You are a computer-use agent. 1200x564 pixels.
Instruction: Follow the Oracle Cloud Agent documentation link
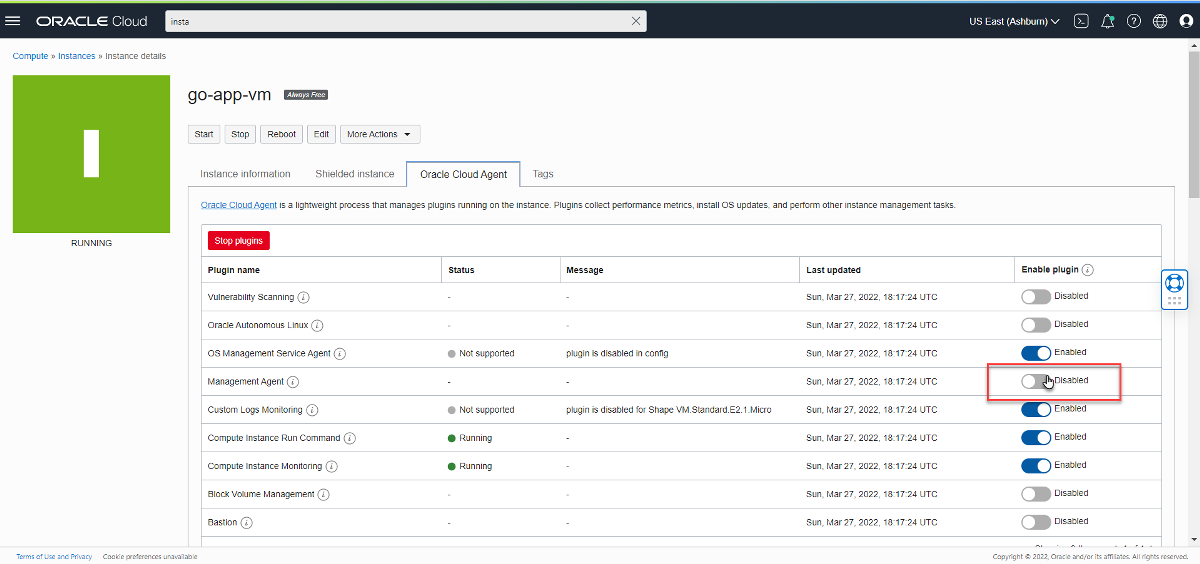(238, 205)
